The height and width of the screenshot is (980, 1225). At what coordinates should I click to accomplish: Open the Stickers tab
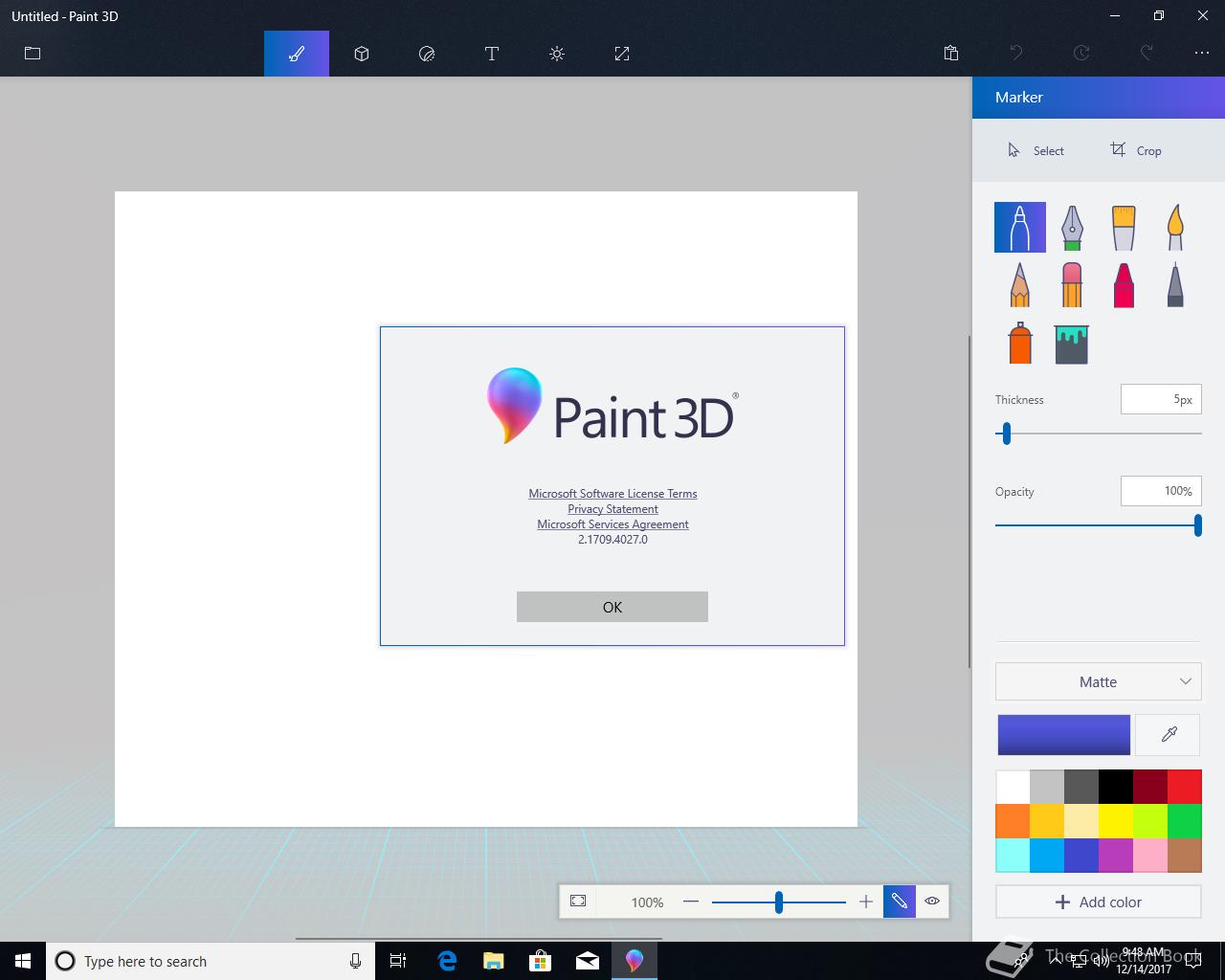tap(427, 54)
